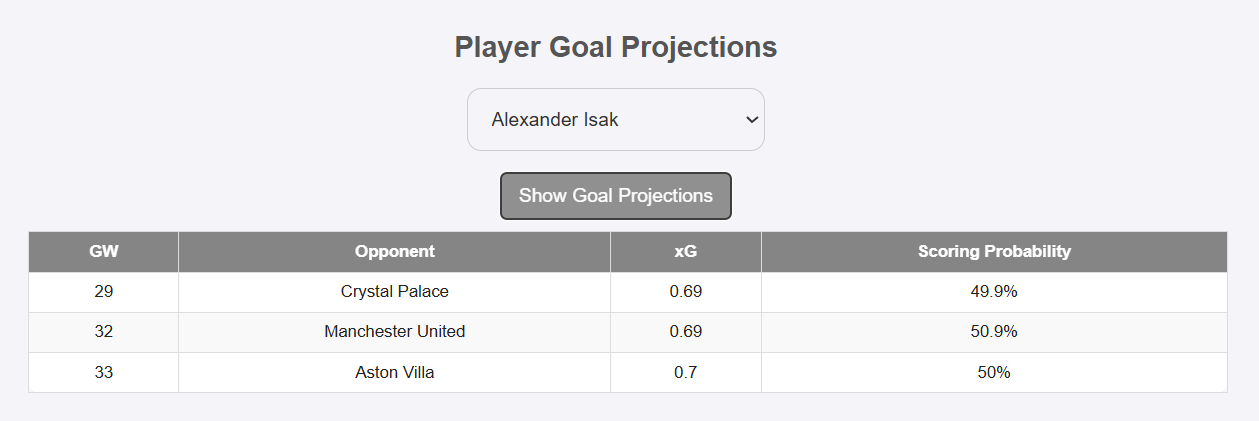
Task: Click the 0.7 xG value
Action: point(686,372)
